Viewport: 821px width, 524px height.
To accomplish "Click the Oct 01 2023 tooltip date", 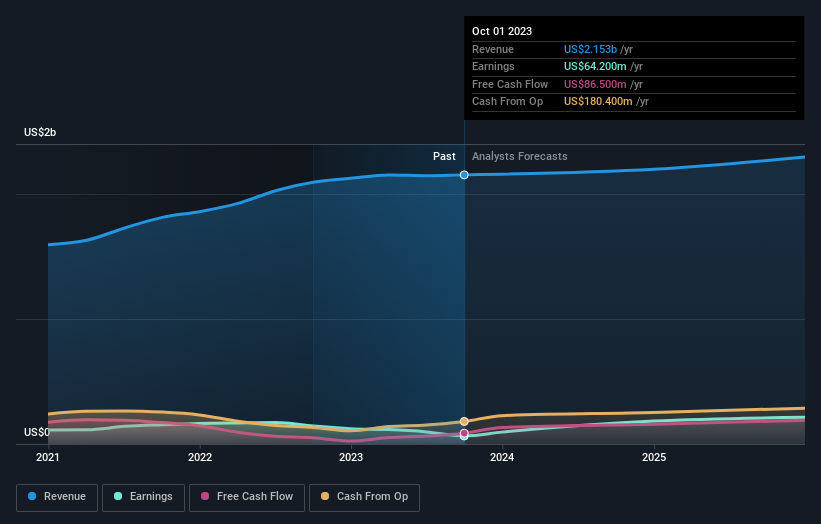I will [x=502, y=31].
